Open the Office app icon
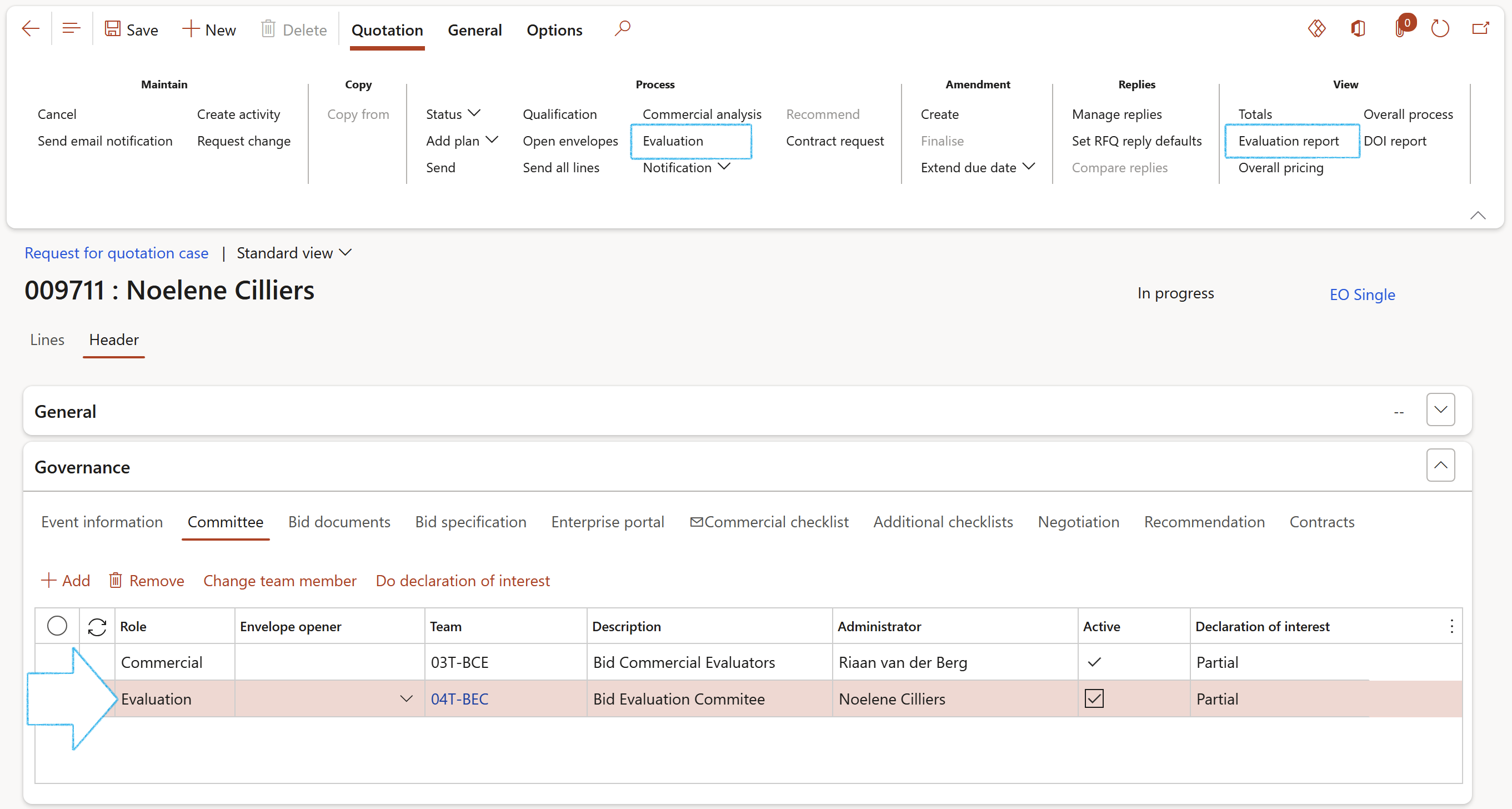Viewport: 1512px width, 809px height. pyautogui.click(x=1358, y=29)
